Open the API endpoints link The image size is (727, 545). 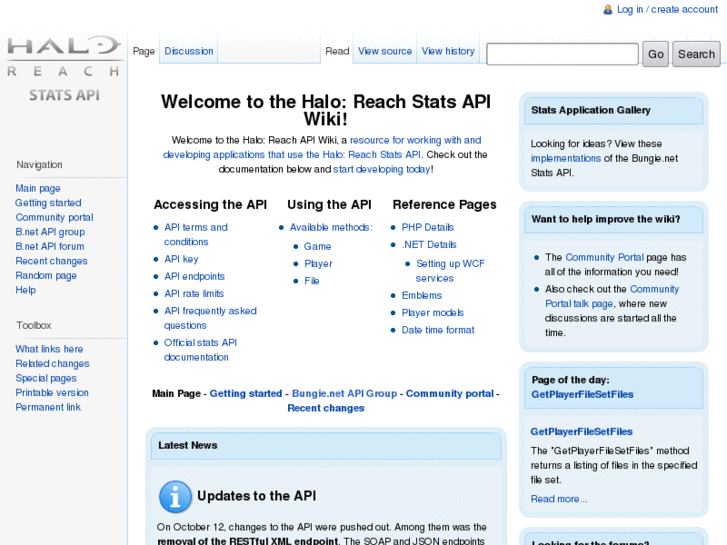click(x=194, y=276)
